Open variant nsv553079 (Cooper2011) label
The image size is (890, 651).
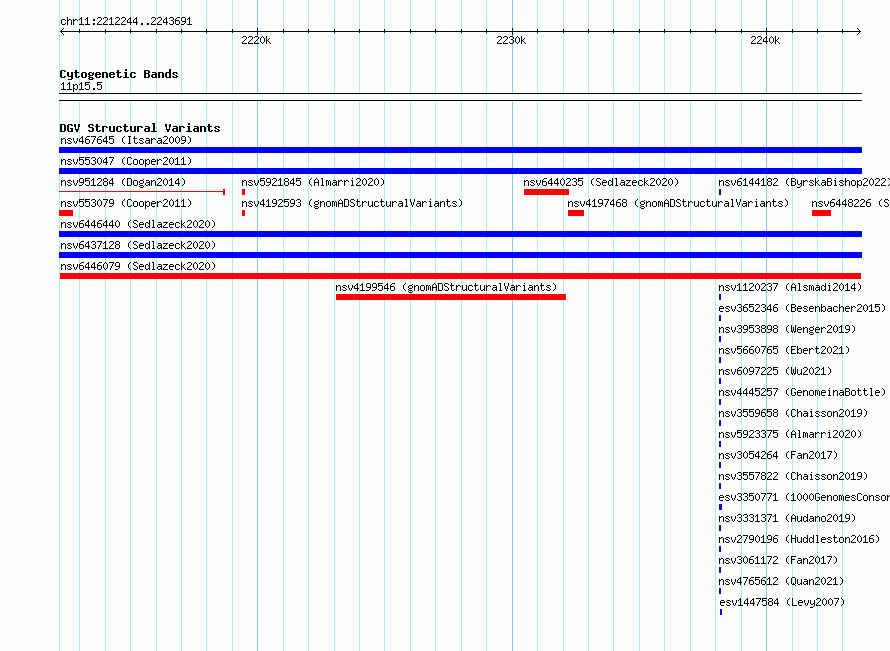coord(126,203)
